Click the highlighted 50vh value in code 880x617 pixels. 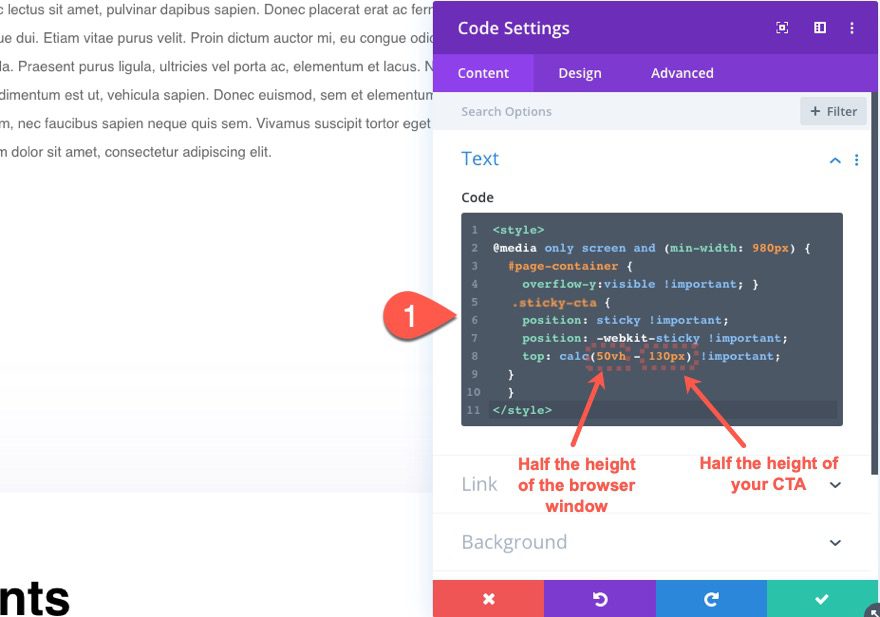(612, 356)
